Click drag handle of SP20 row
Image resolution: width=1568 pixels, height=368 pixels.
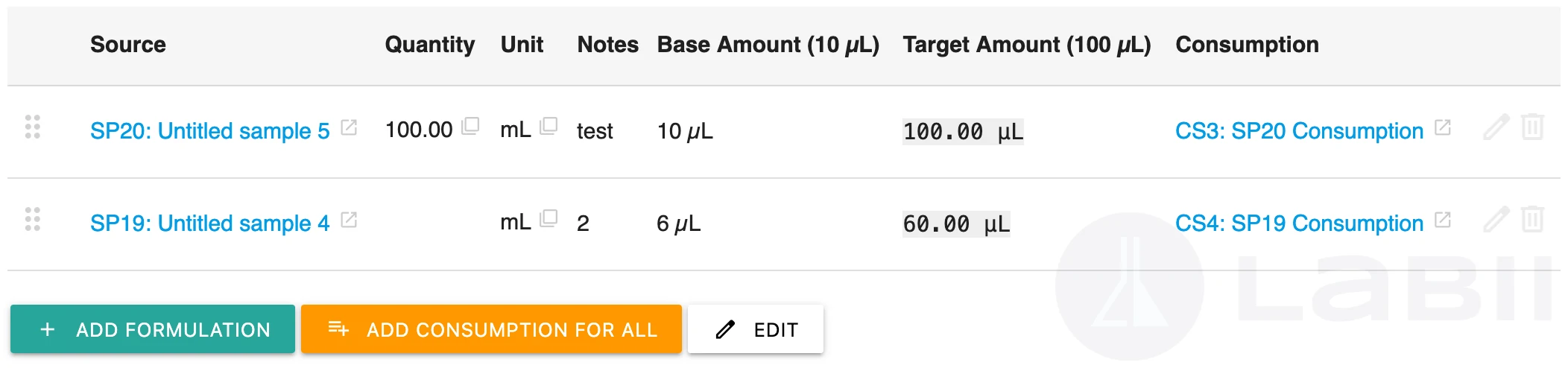pyautogui.click(x=32, y=127)
